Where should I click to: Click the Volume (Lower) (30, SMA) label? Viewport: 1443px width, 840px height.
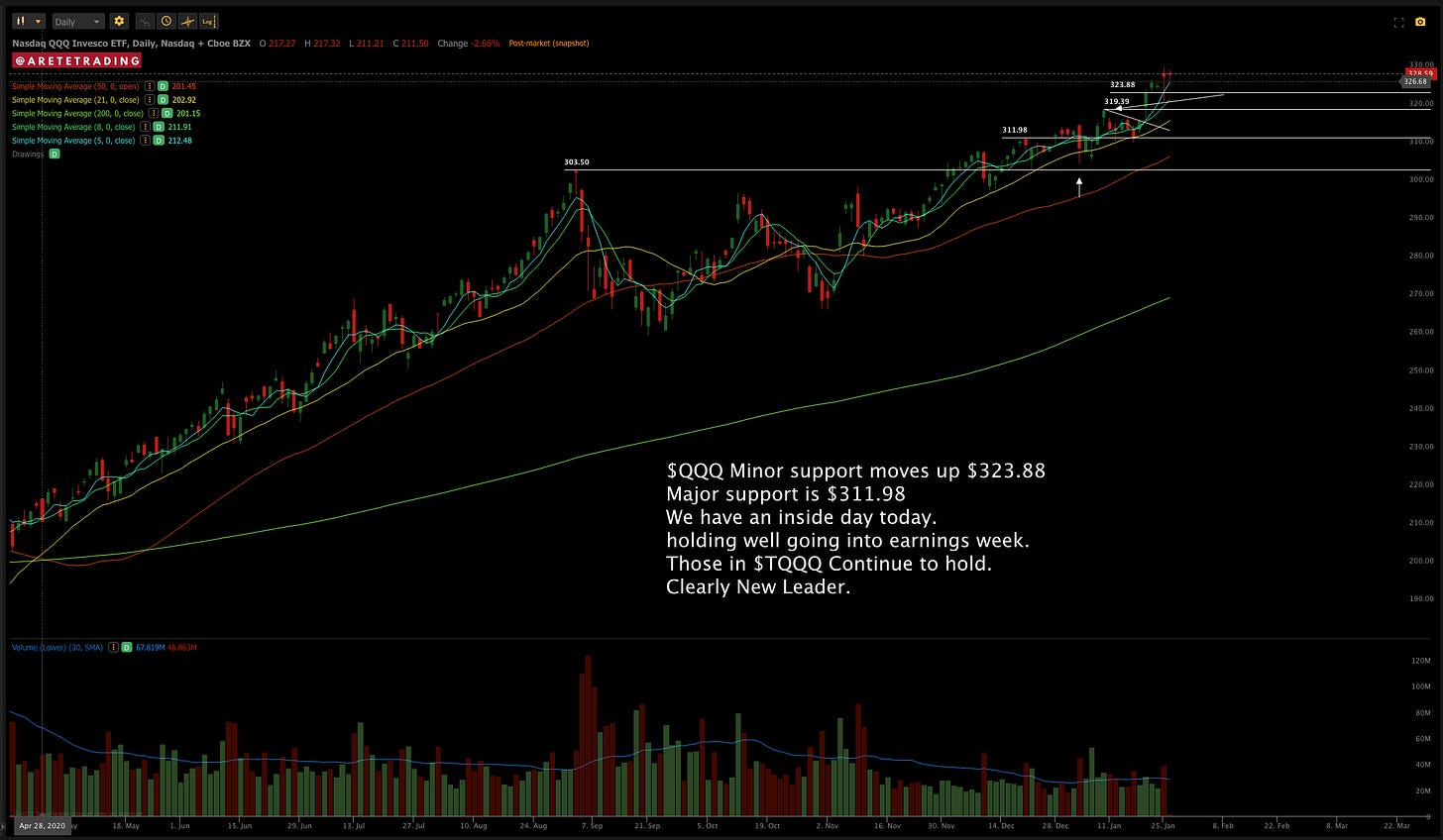pos(57,647)
